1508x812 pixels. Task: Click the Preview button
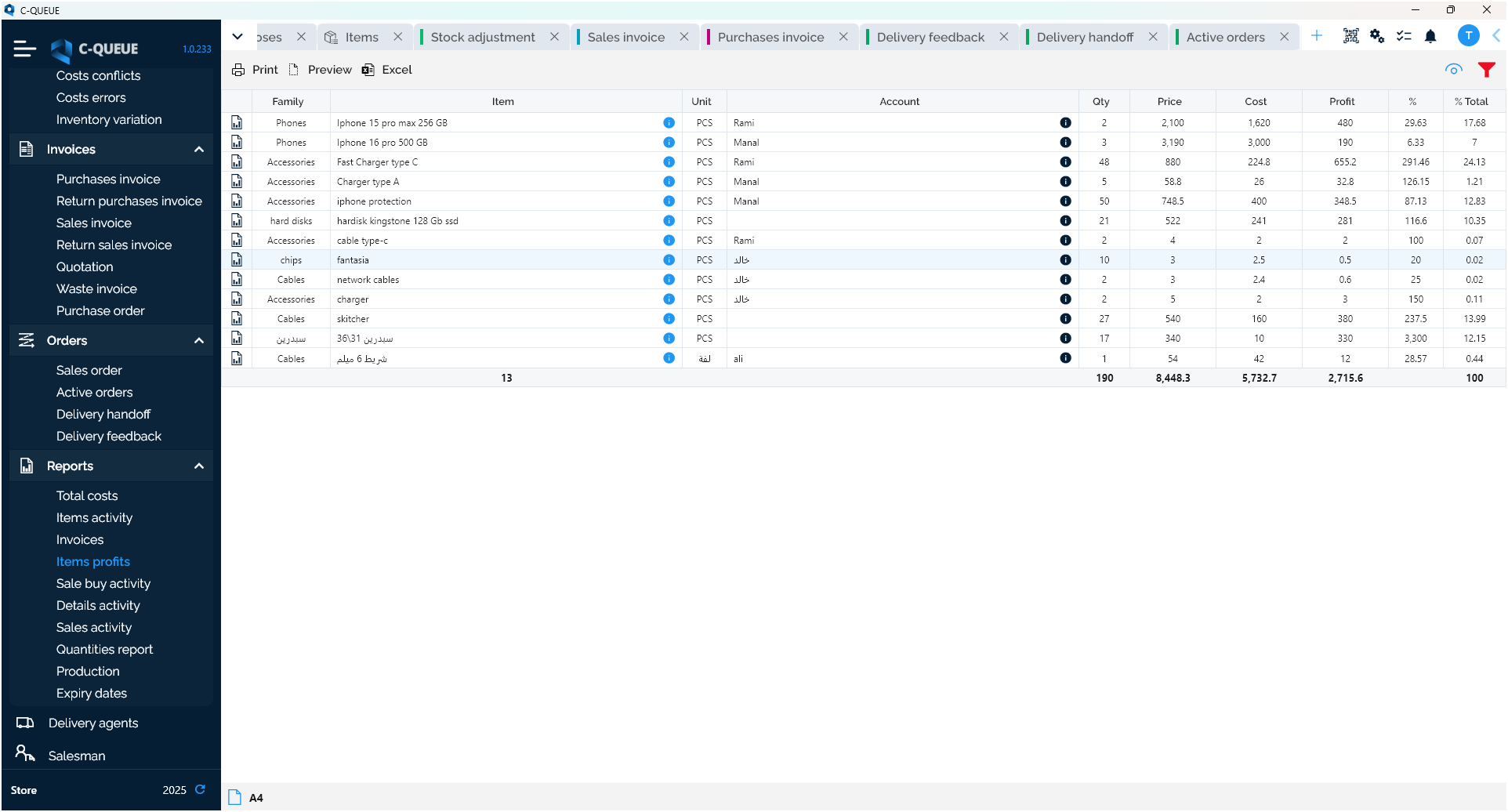[x=321, y=70]
